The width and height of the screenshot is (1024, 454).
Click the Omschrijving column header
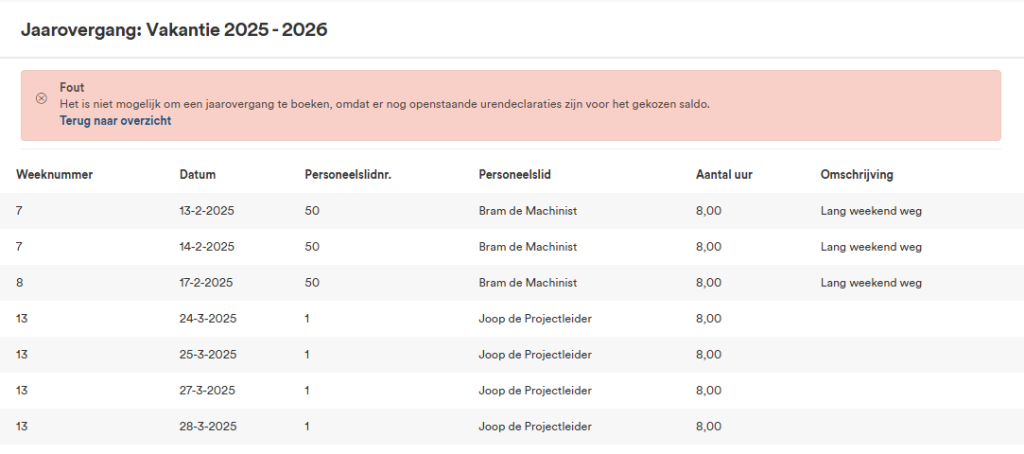tap(857, 175)
